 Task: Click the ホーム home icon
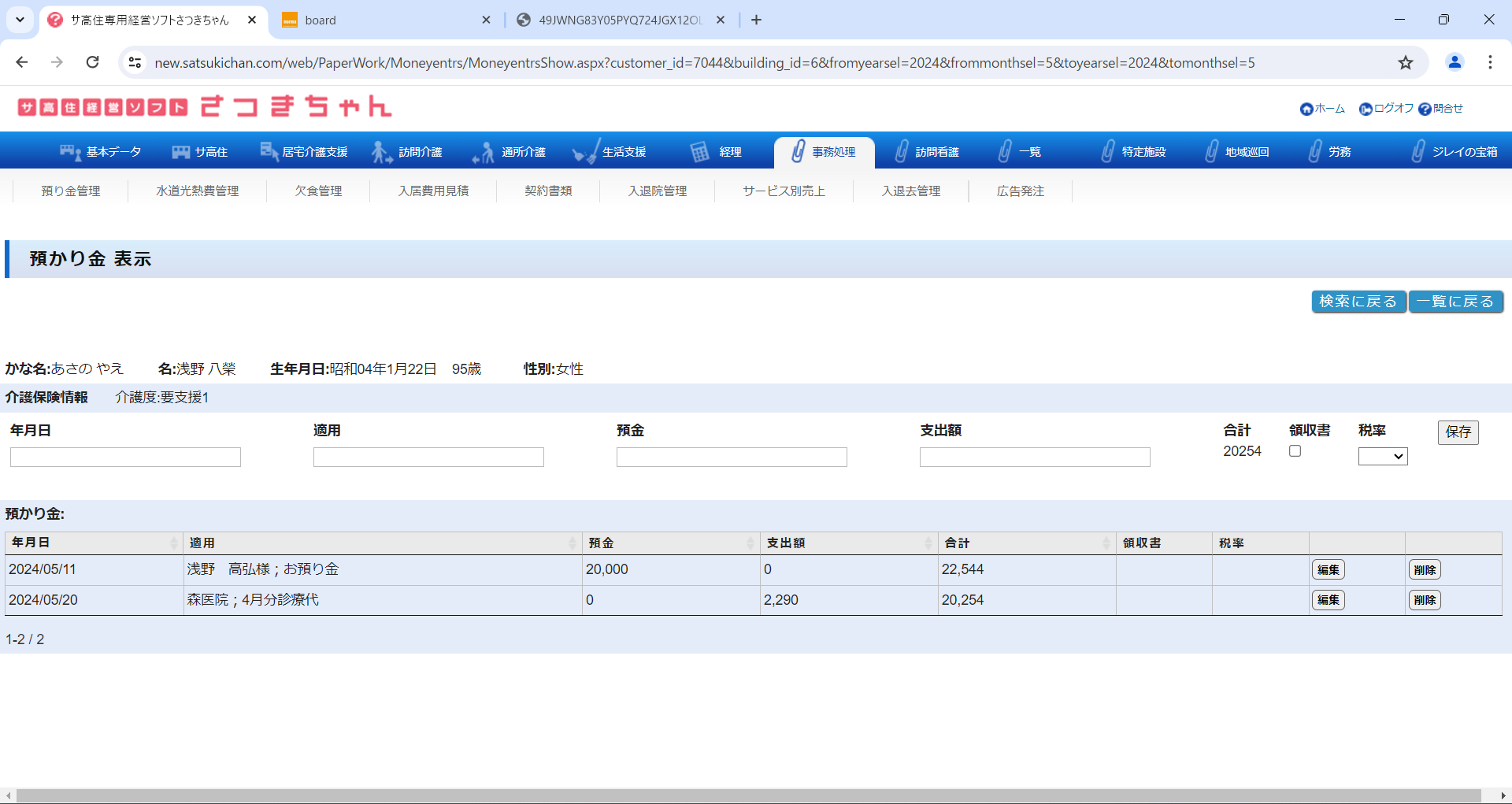[x=1306, y=109]
